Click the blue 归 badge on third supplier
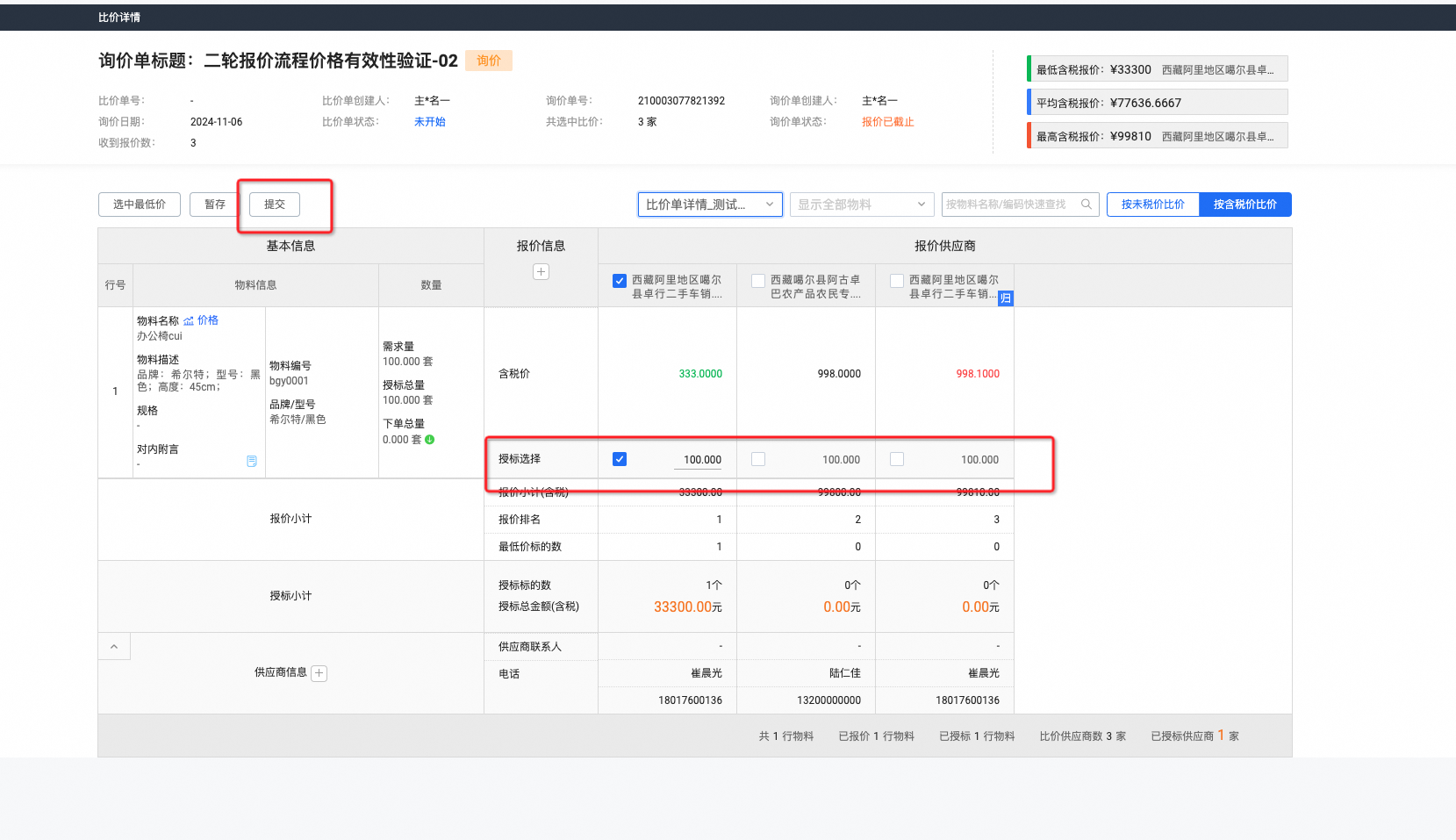Screen dimensions: 1456x840 click(x=1006, y=298)
